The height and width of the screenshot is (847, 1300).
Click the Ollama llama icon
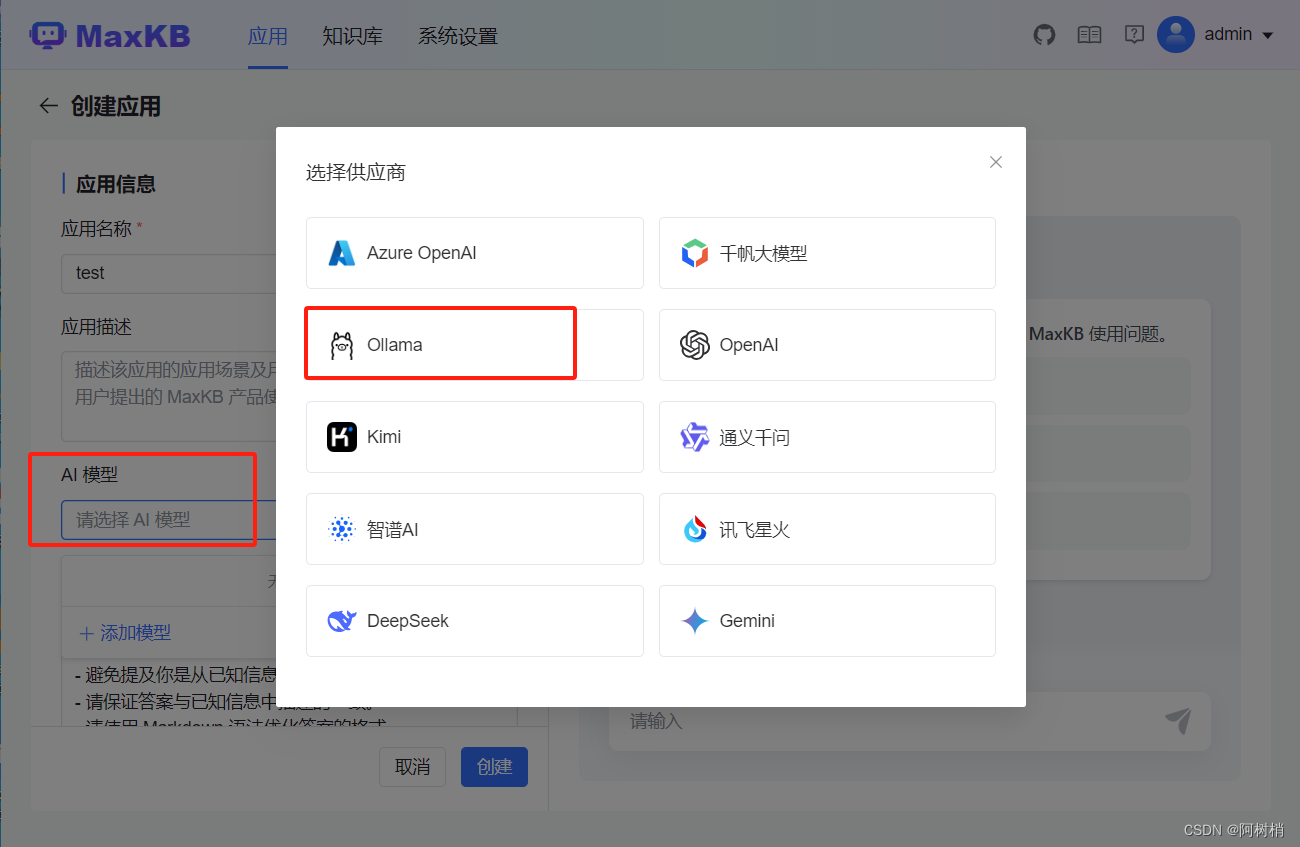tap(342, 345)
